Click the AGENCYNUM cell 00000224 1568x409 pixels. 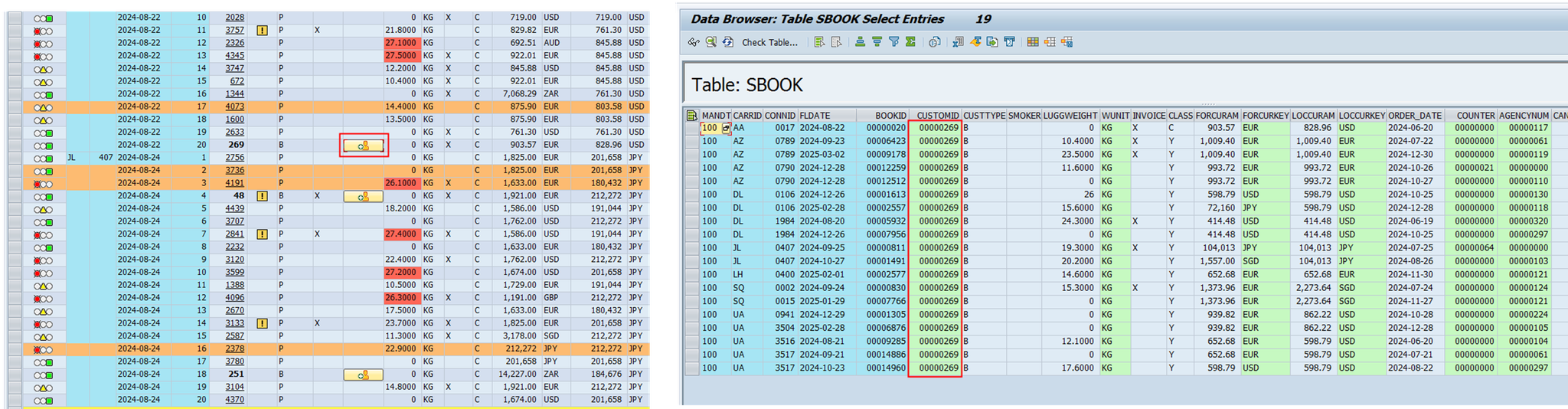click(x=1524, y=315)
